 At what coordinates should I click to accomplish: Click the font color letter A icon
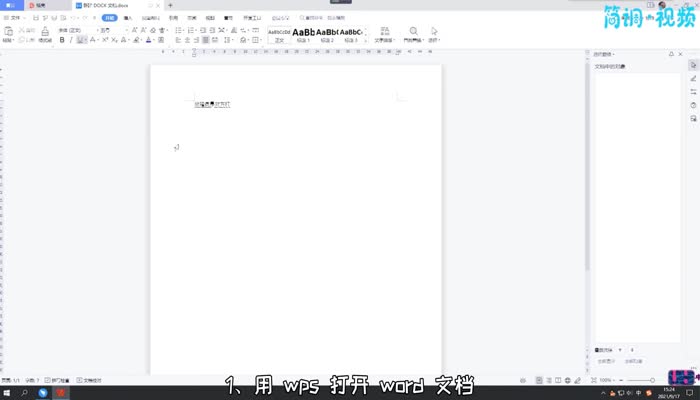click(149, 41)
